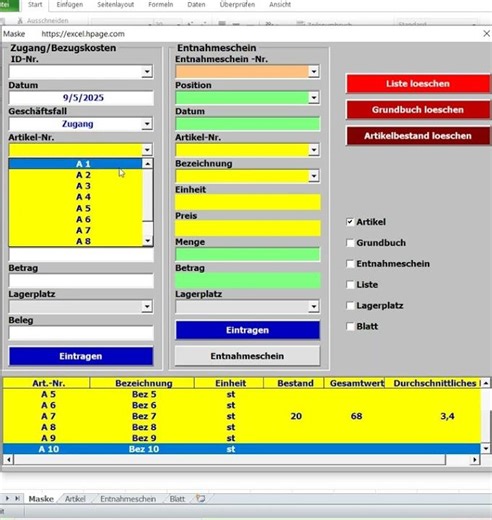Check the Liste checkbox

[350, 285]
